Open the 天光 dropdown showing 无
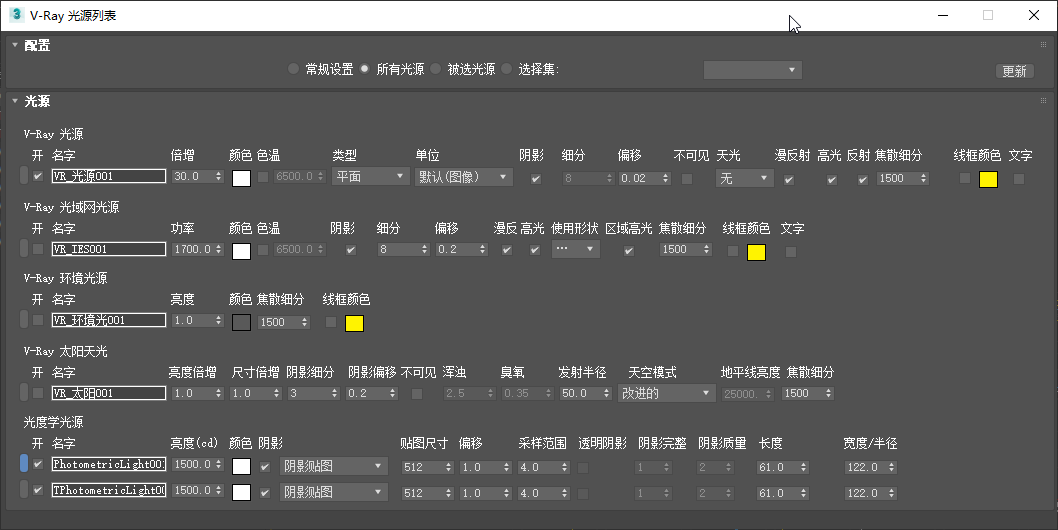This screenshot has height=530, width=1058. [744, 178]
